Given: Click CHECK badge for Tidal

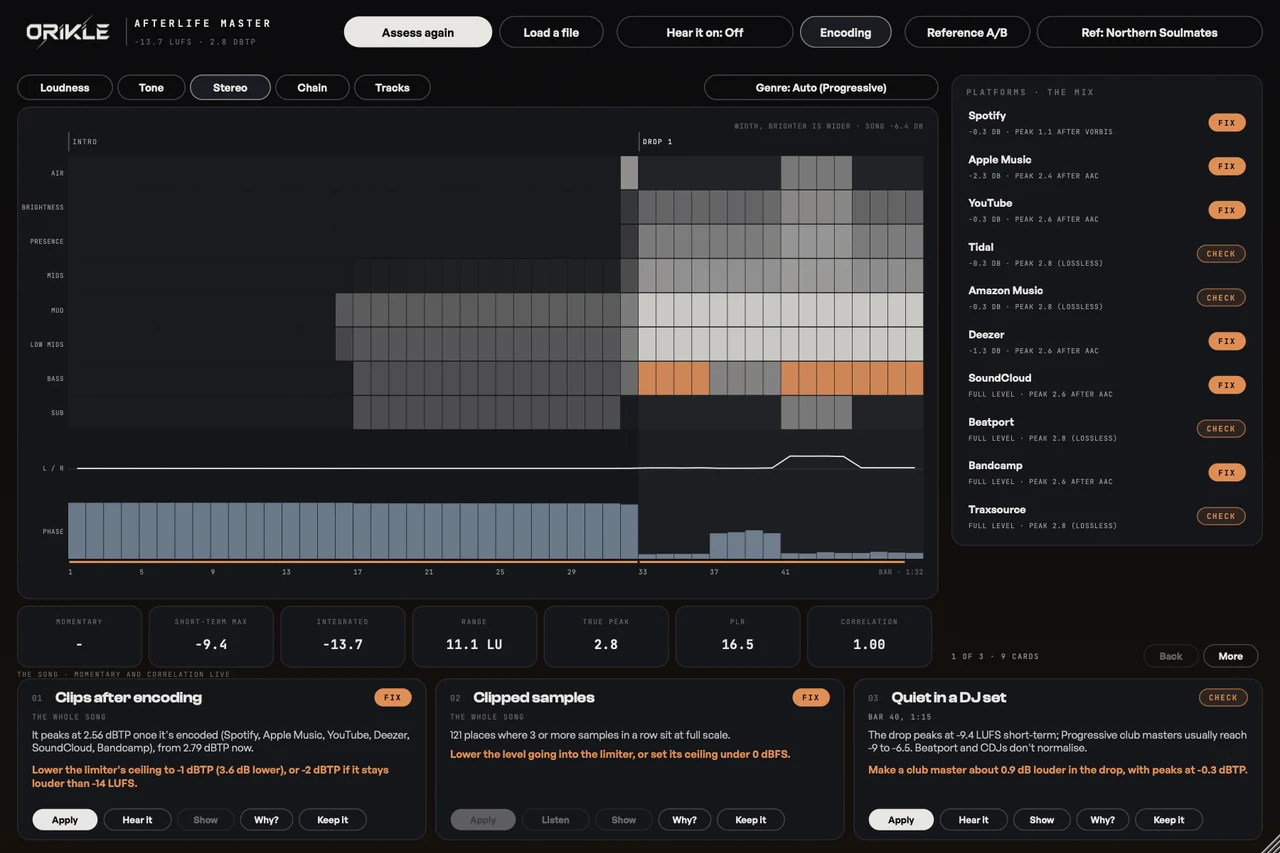Looking at the screenshot, I should point(1221,254).
